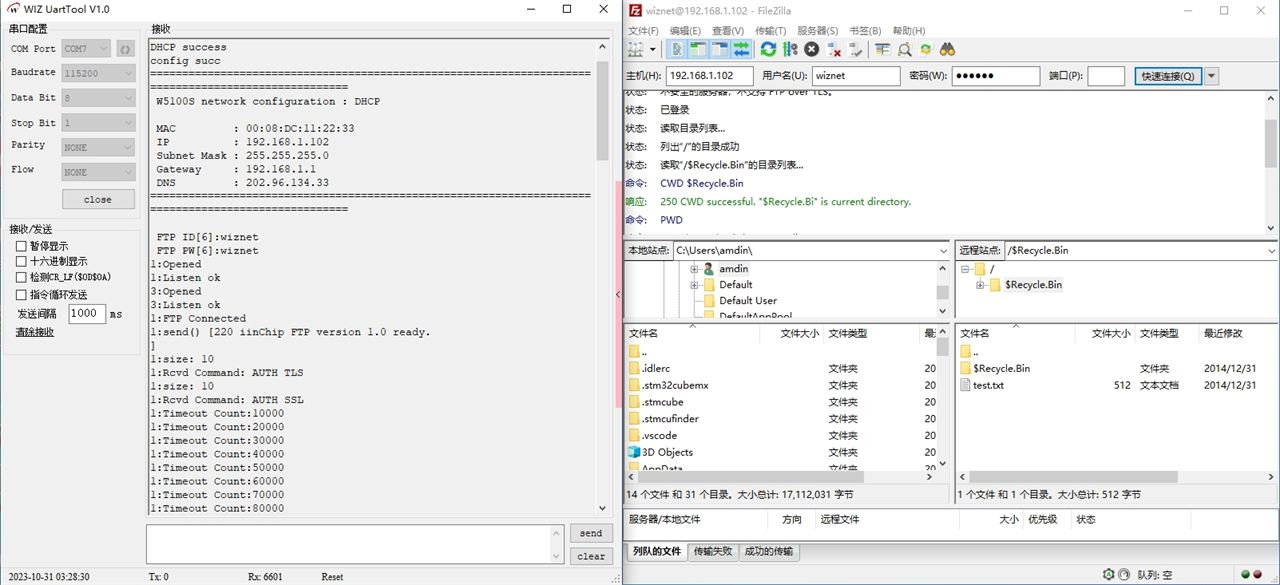The image size is (1280, 585).
Task: Open the Baudrate dropdown showing 115200
Action: (x=98, y=73)
